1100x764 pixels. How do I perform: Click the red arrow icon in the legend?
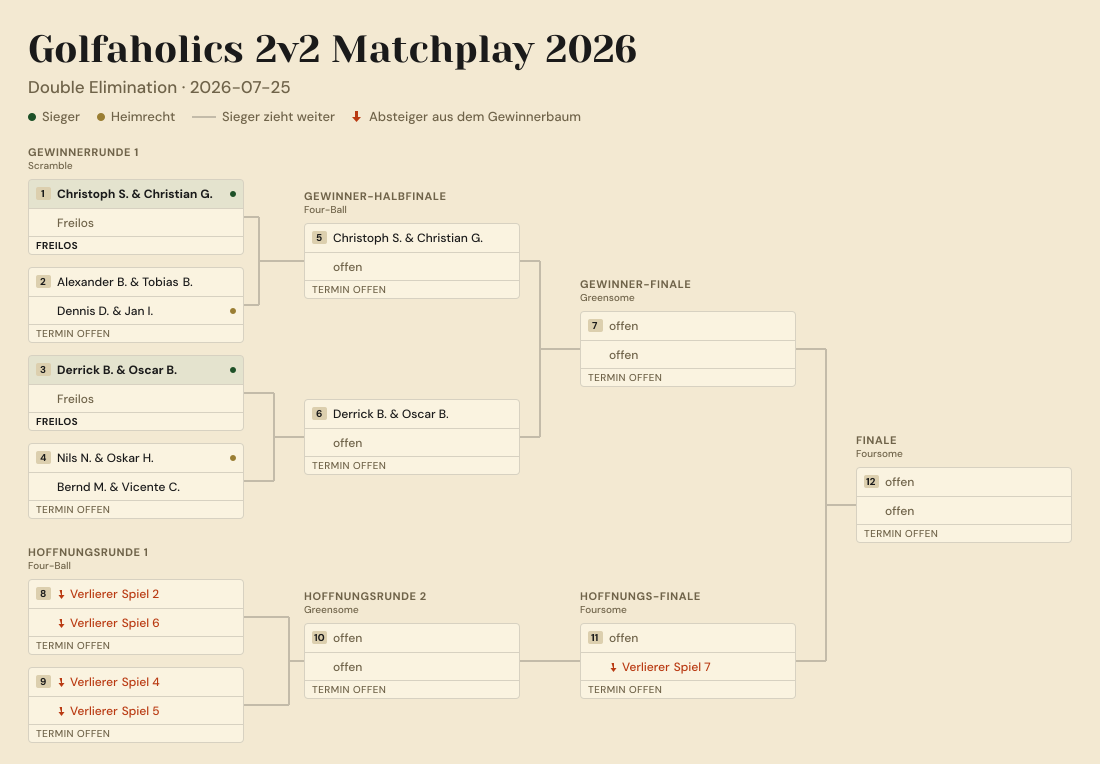[x=356, y=116]
